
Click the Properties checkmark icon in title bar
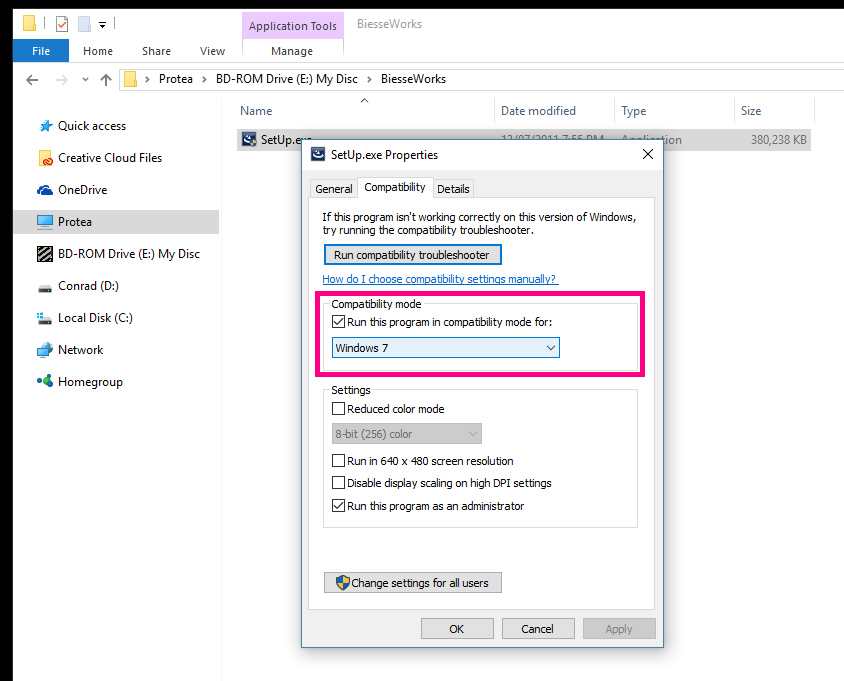[62, 24]
